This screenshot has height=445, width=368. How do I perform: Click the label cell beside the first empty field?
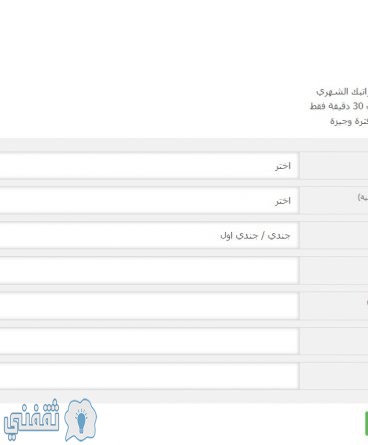pyautogui.click(x=334, y=271)
